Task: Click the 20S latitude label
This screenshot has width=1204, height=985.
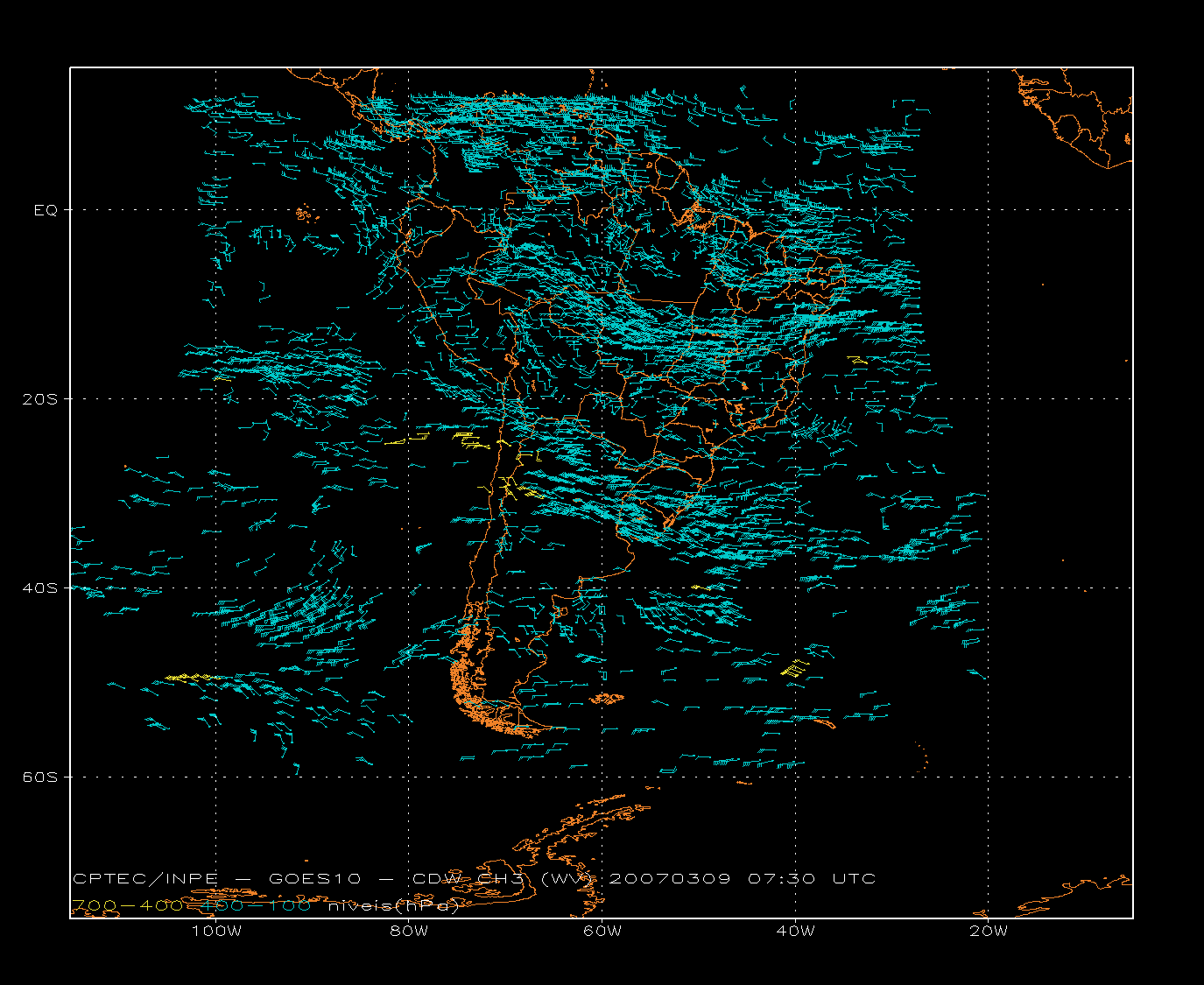Action: (x=40, y=399)
